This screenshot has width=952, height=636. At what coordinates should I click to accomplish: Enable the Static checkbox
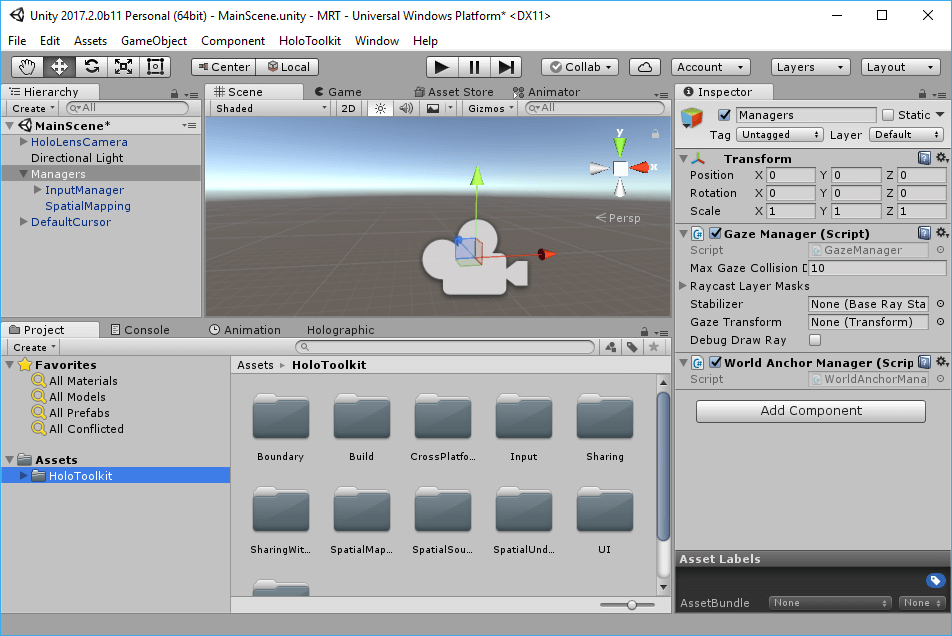888,115
